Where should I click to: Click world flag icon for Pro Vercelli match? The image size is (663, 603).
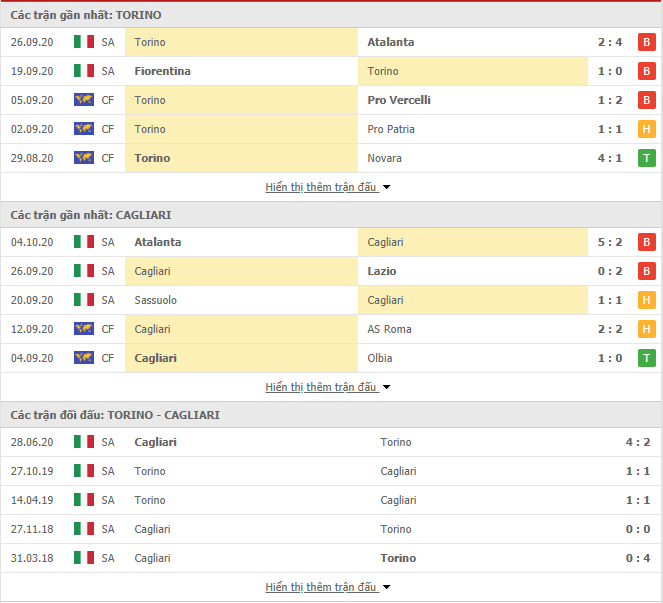pyautogui.click(x=84, y=100)
